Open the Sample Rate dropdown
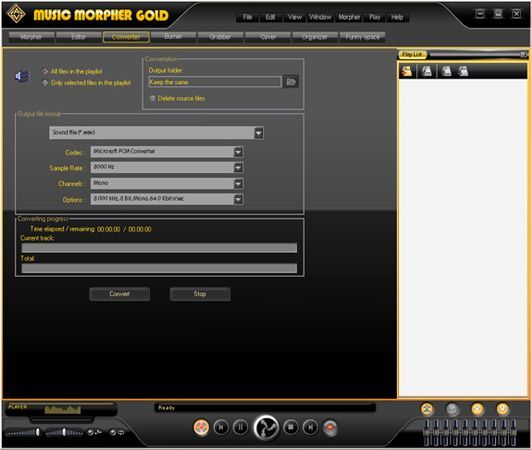Image resolution: width=531 pixels, height=450 pixels. [x=238, y=167]
